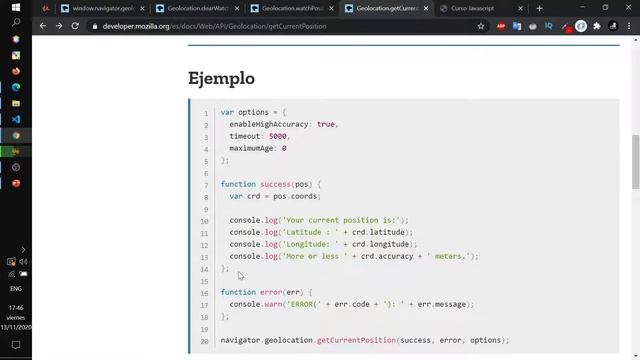Click 'crd.latitude' in code line 11
This screenshot has width=640, height=360.
(378, 232)
